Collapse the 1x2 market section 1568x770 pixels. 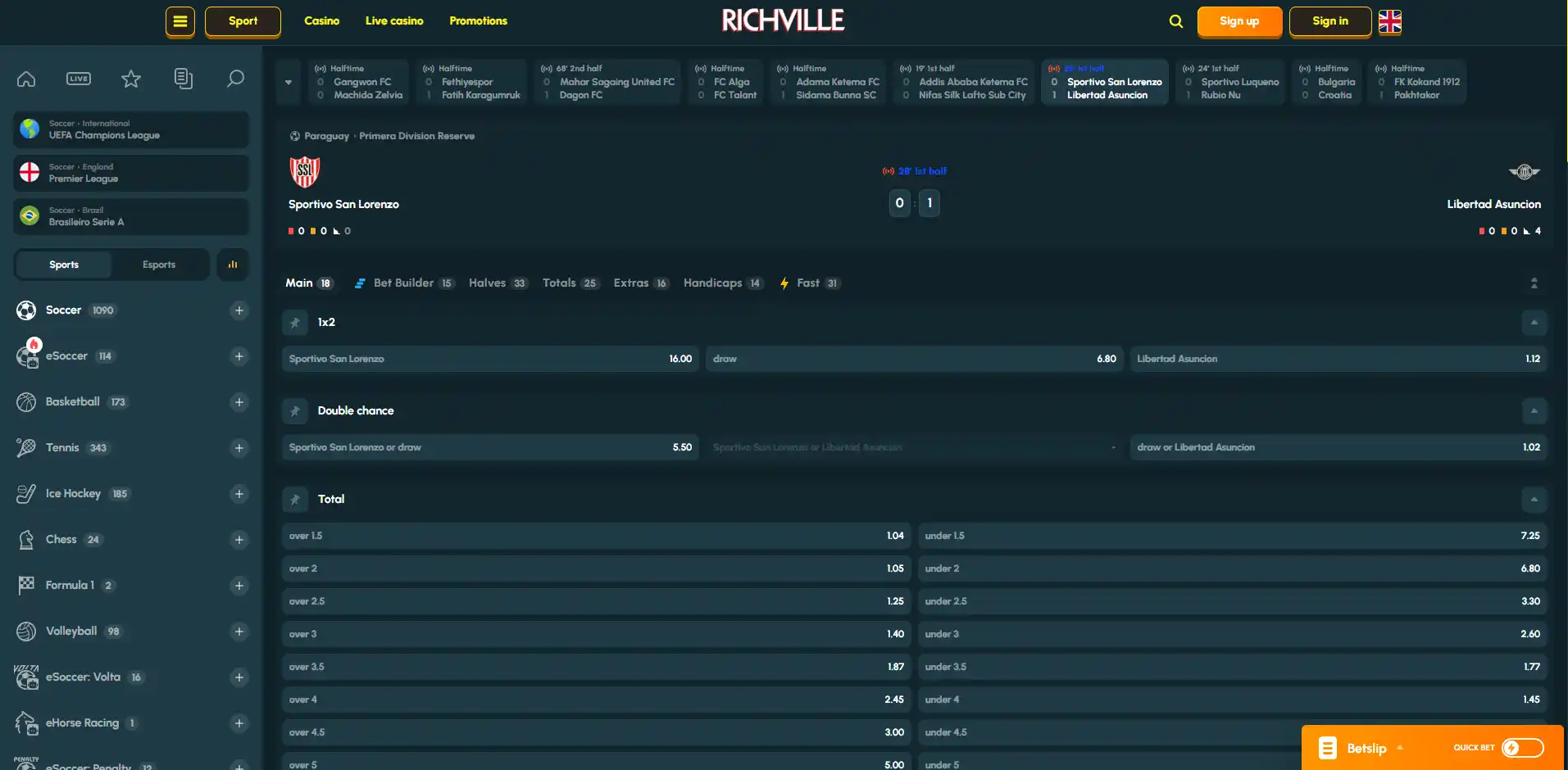(x=1534, y=323)
